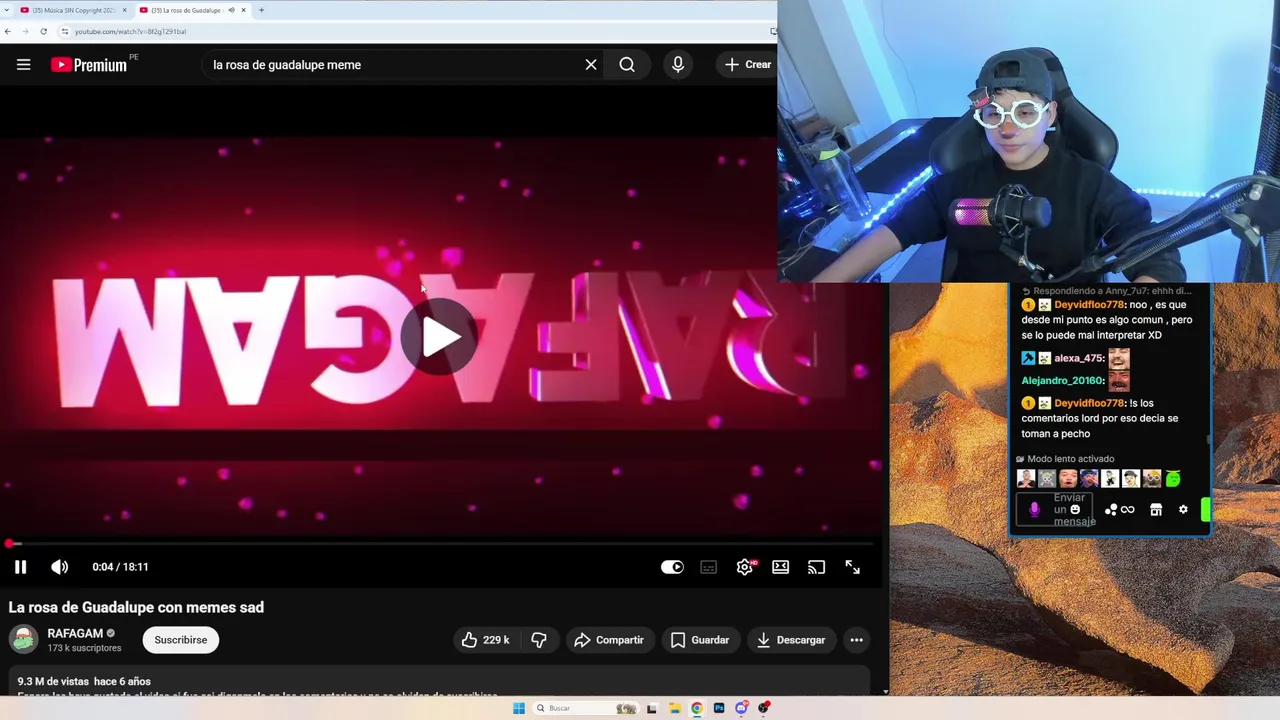Send the chat message with the green button
The image size is (1280, 720).
point(1205,510)
